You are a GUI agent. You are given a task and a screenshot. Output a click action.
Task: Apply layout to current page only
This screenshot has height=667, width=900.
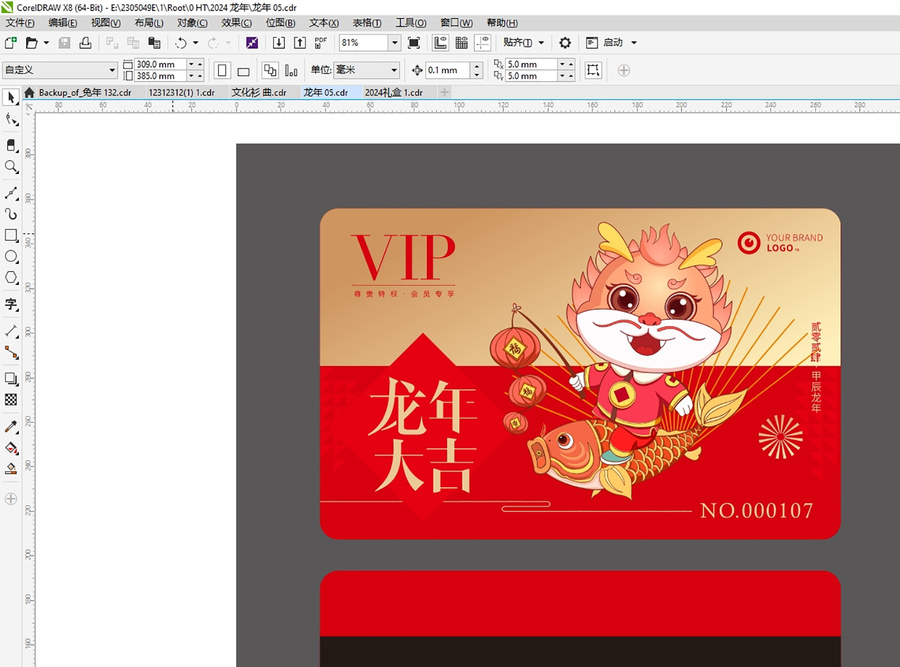click(x=291, y=71)
